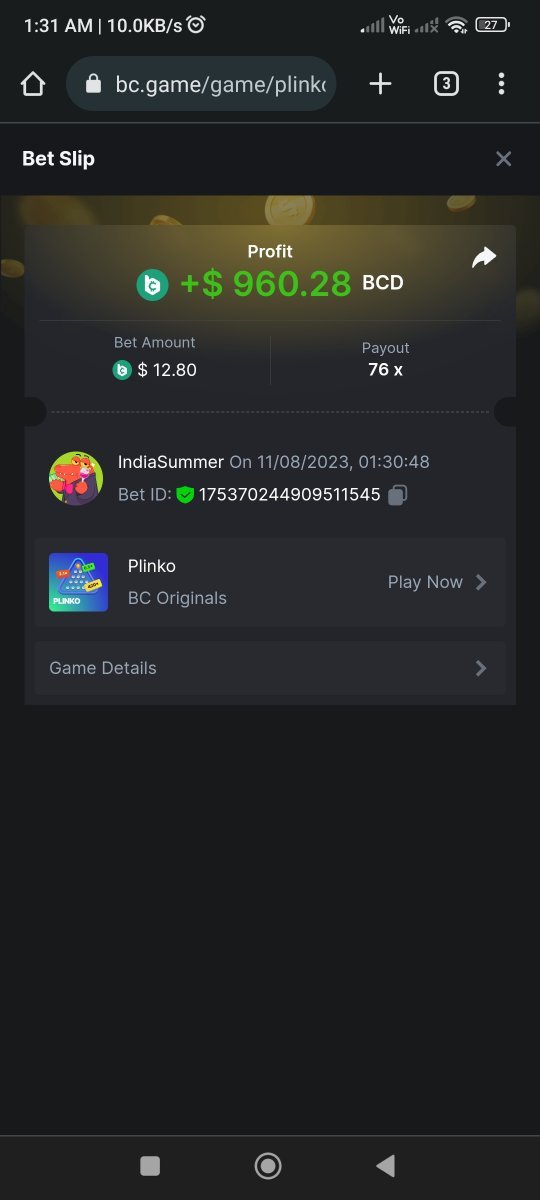
Task: Close the Bet Slip panel
Action: (504, 159)
